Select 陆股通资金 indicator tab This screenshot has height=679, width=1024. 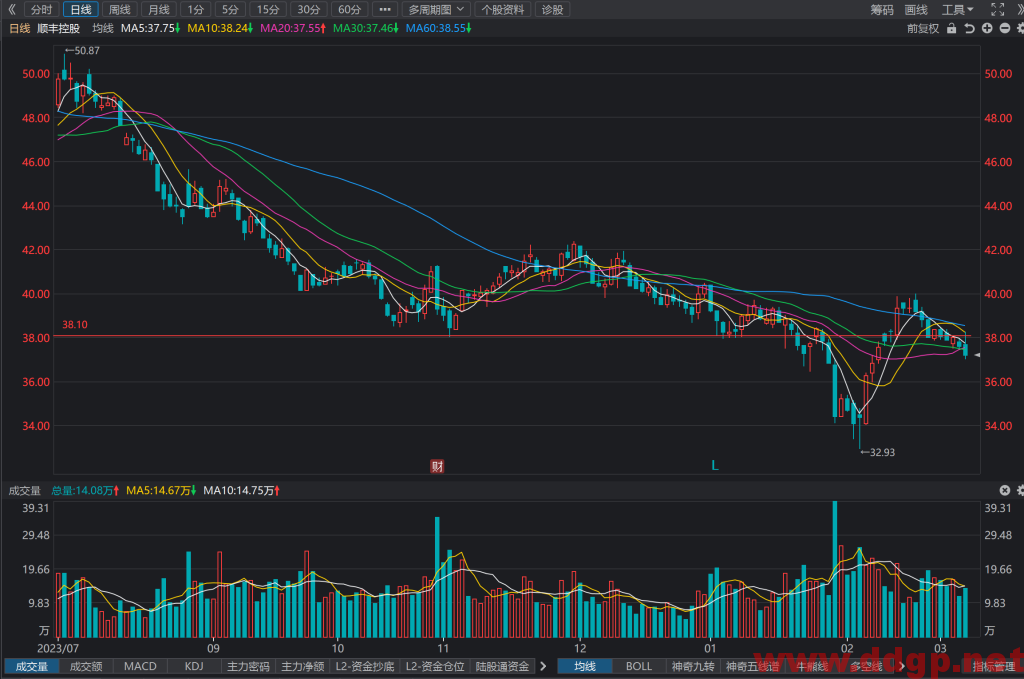pyautogui.click(x=502, y=666)
